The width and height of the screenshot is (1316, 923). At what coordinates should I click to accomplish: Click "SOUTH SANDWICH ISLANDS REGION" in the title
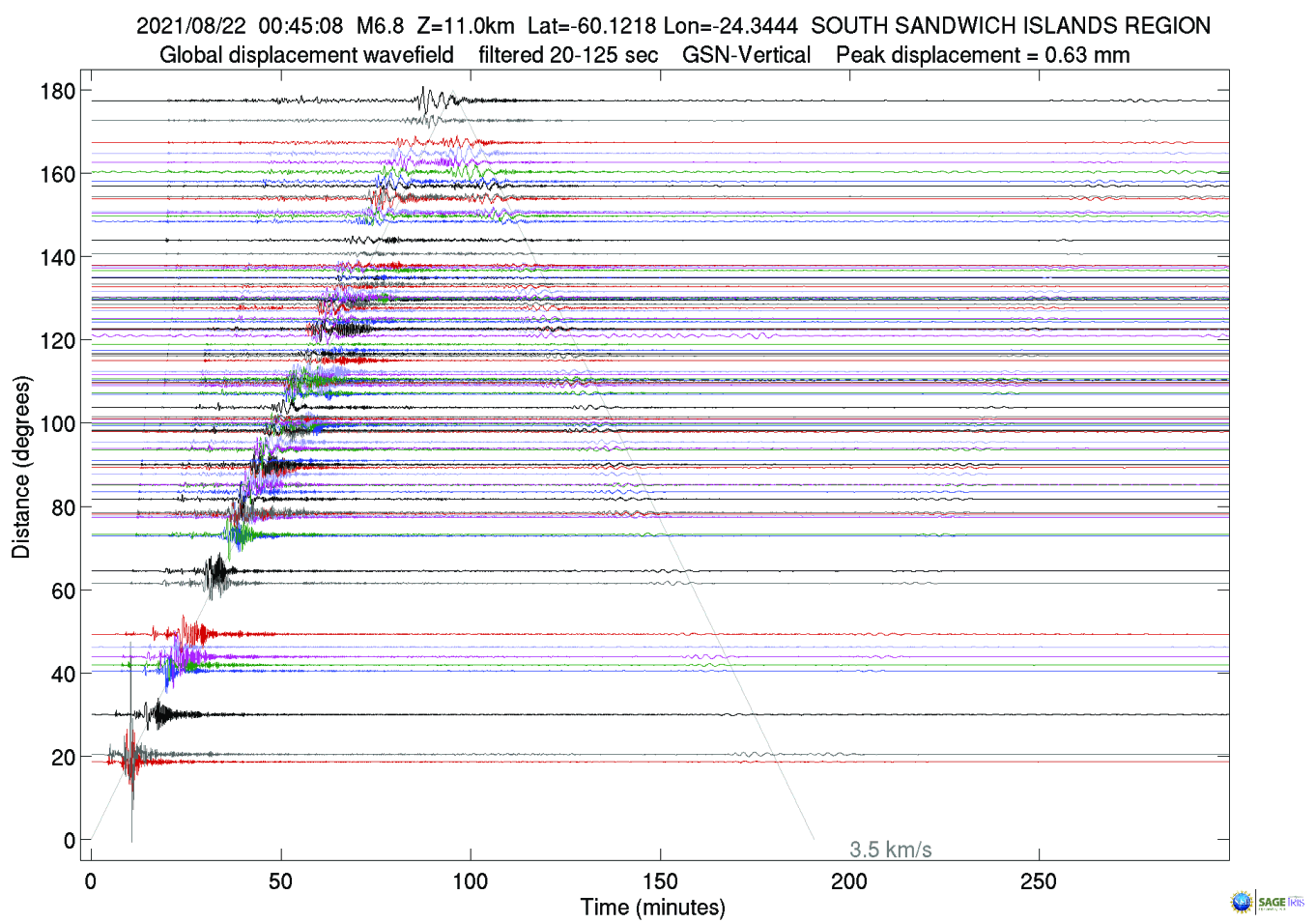pos(1010,26)
